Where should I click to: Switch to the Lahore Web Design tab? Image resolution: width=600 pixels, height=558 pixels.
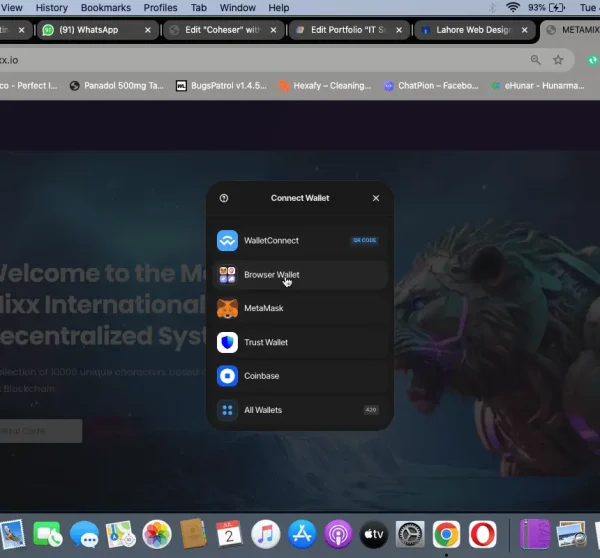point(470,30)
